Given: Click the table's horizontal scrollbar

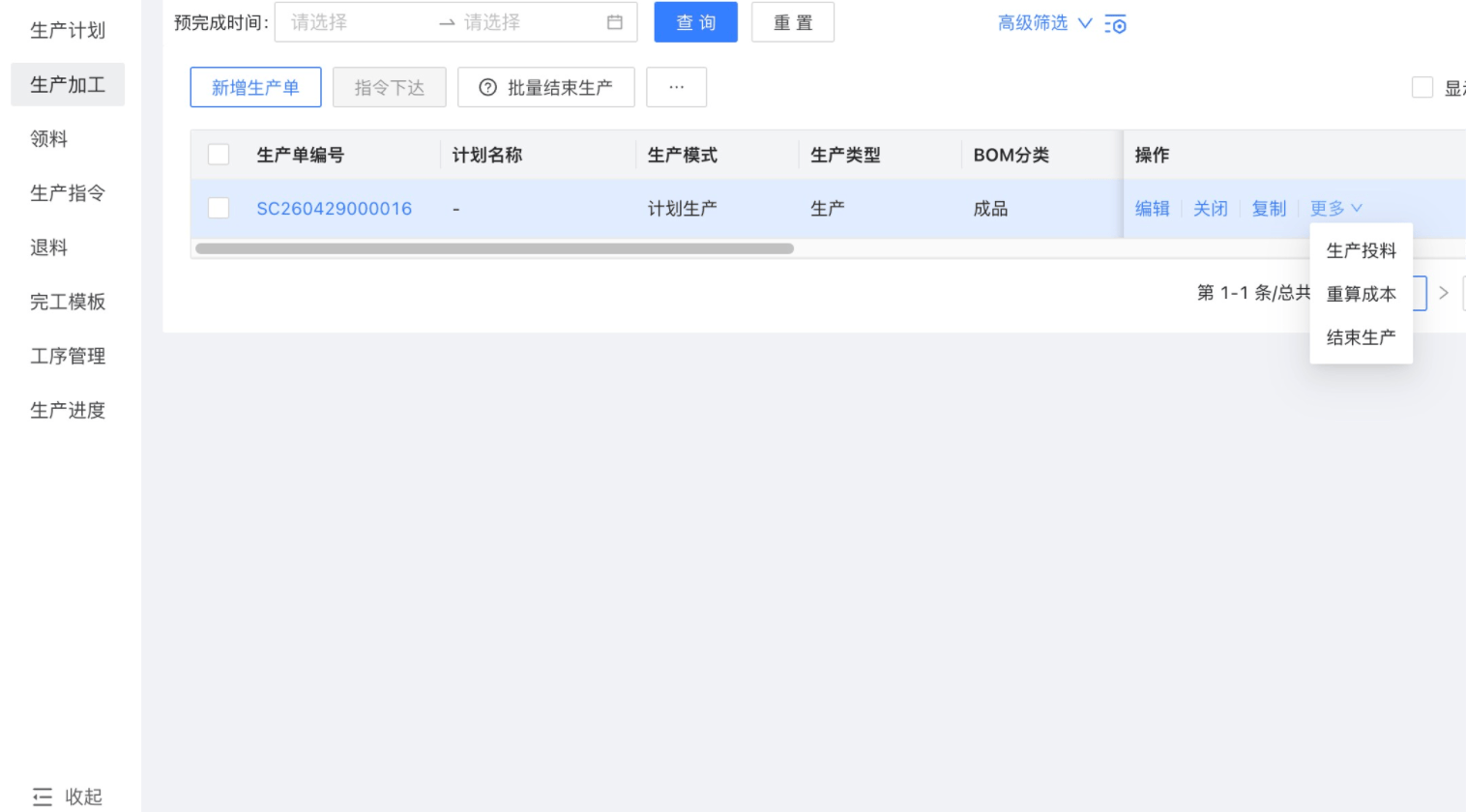Looking at the screenshot, I should click(494, 248).
